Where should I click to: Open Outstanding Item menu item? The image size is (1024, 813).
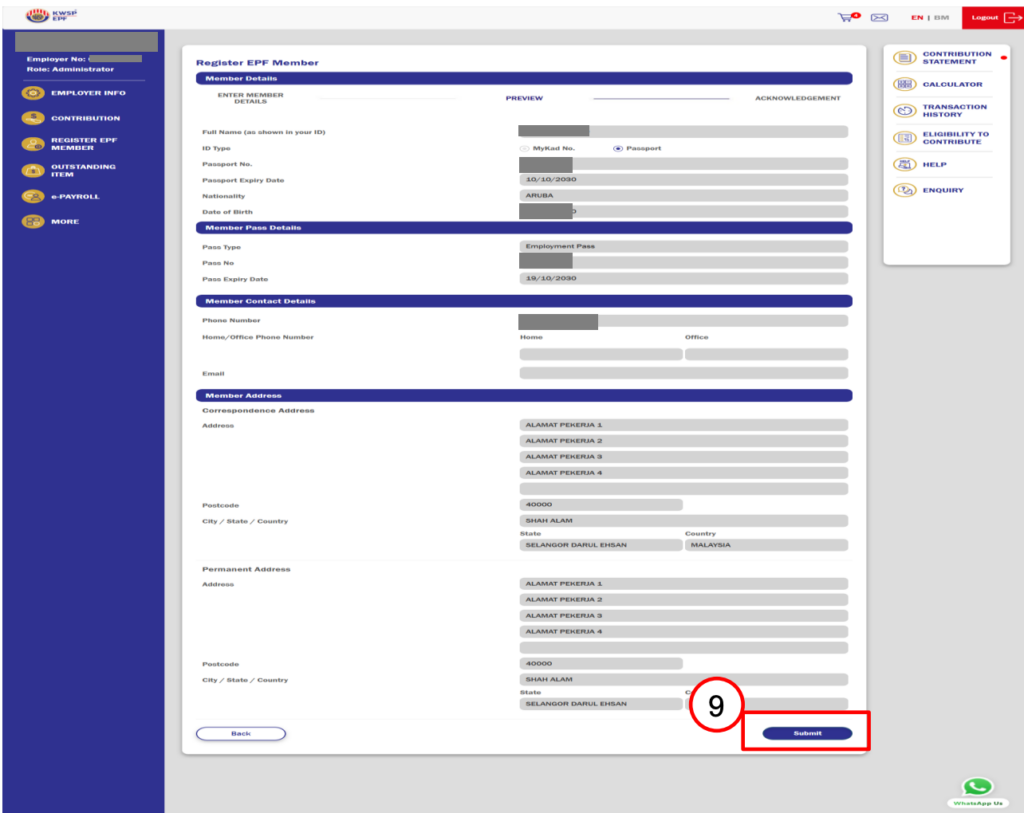83,170
